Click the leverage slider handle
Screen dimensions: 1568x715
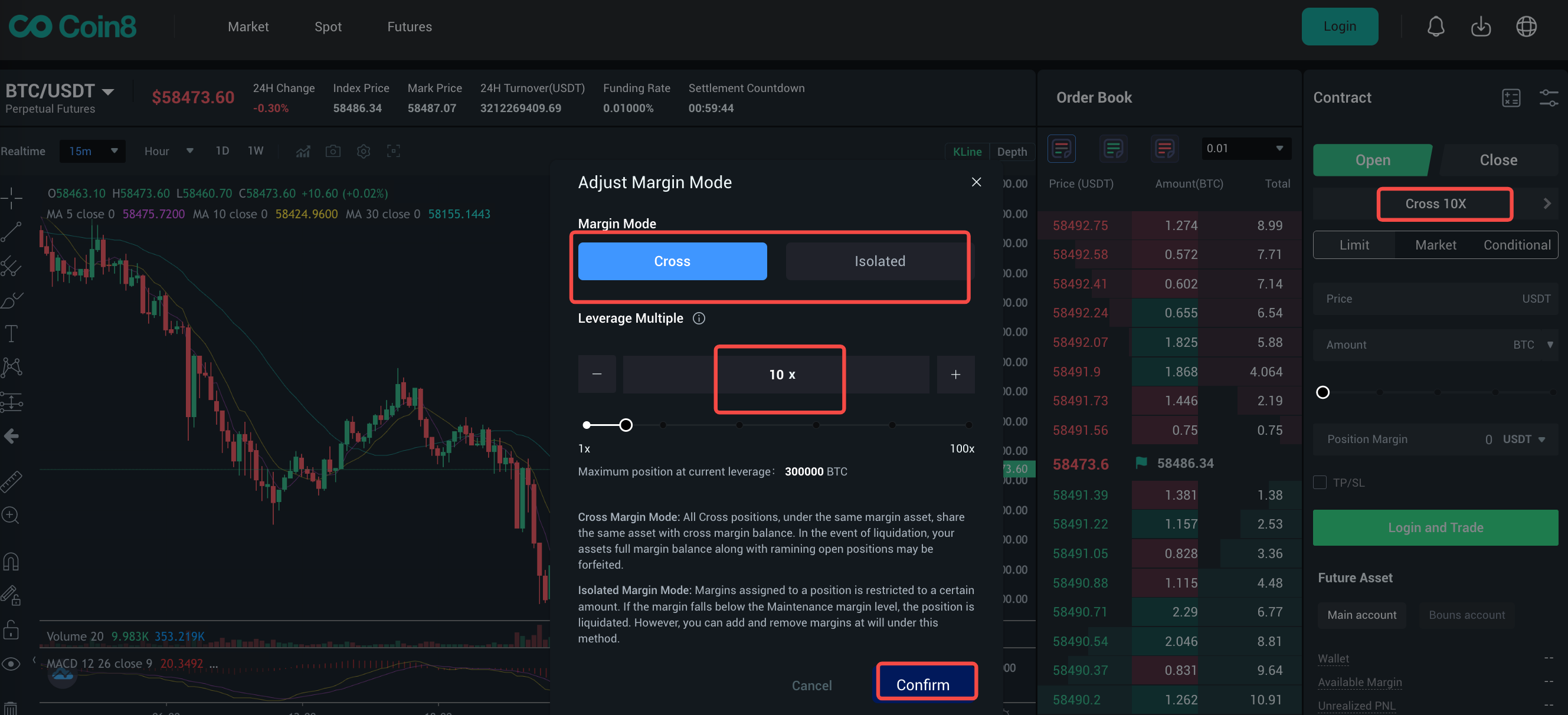626,425
